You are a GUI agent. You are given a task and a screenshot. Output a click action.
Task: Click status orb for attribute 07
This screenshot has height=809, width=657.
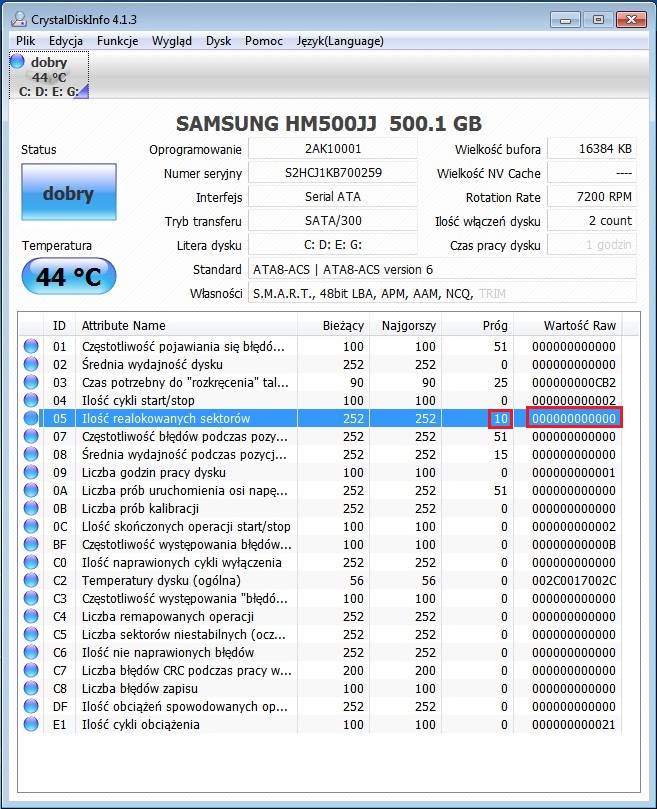coord(31,436)
